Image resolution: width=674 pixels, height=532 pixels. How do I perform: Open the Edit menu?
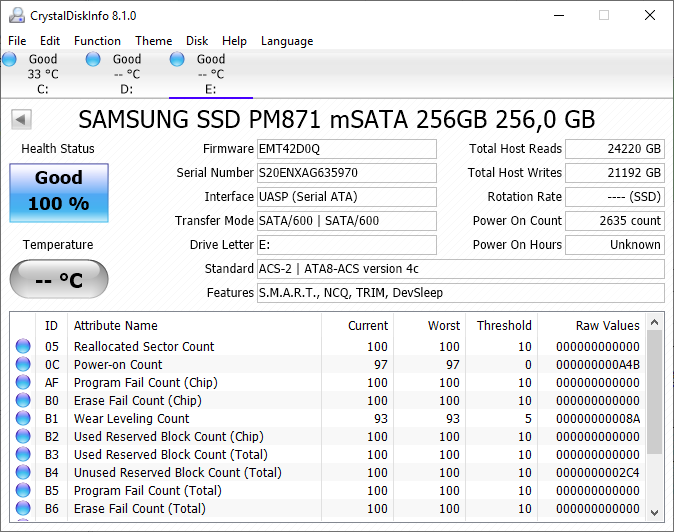click(x=50, y=41)
